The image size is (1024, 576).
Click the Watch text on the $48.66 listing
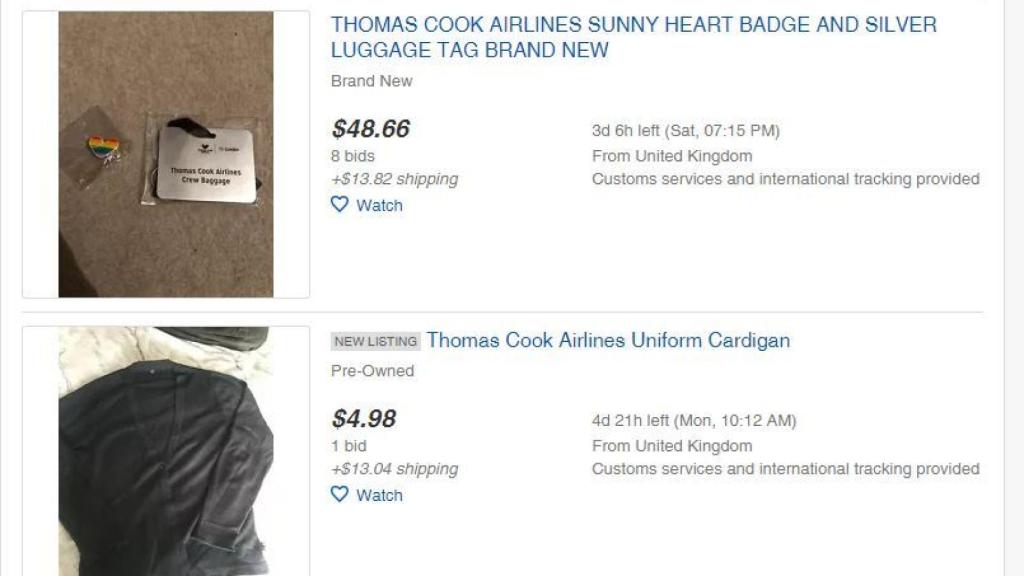click(x=379, y=205)
